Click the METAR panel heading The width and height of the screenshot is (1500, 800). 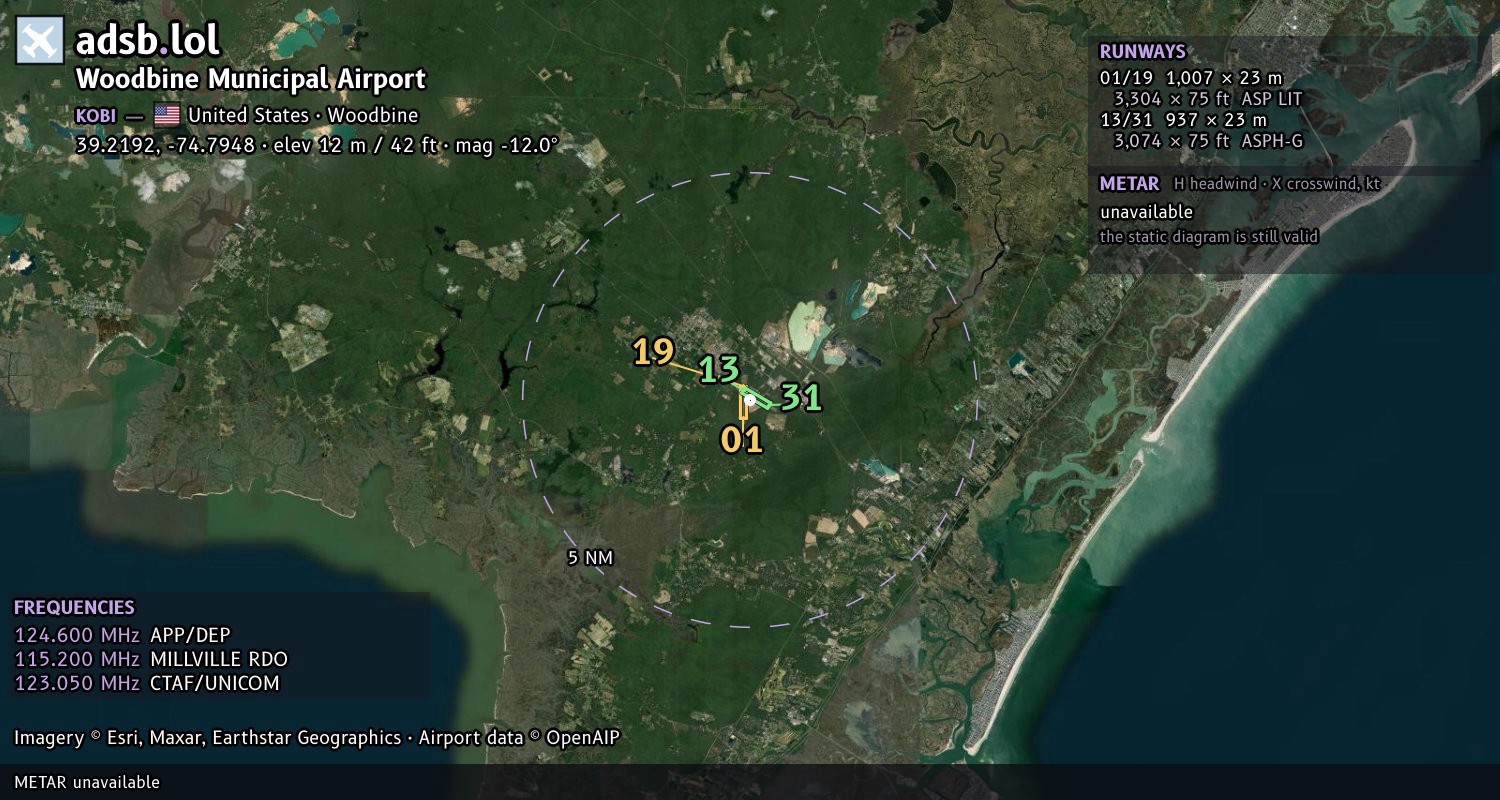(1130, 184)
